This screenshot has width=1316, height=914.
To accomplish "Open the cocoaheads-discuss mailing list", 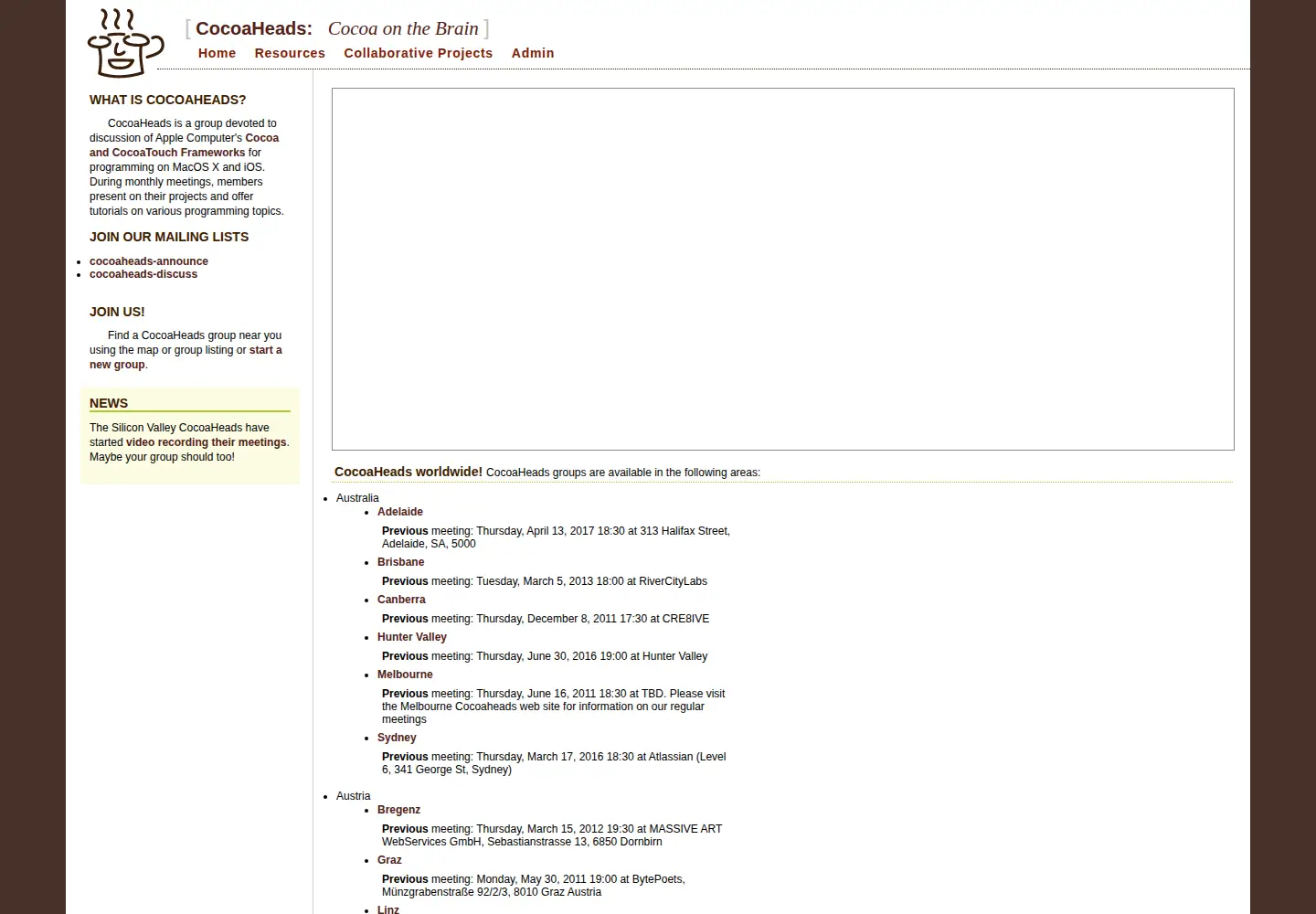I will (x=143, y=274).
